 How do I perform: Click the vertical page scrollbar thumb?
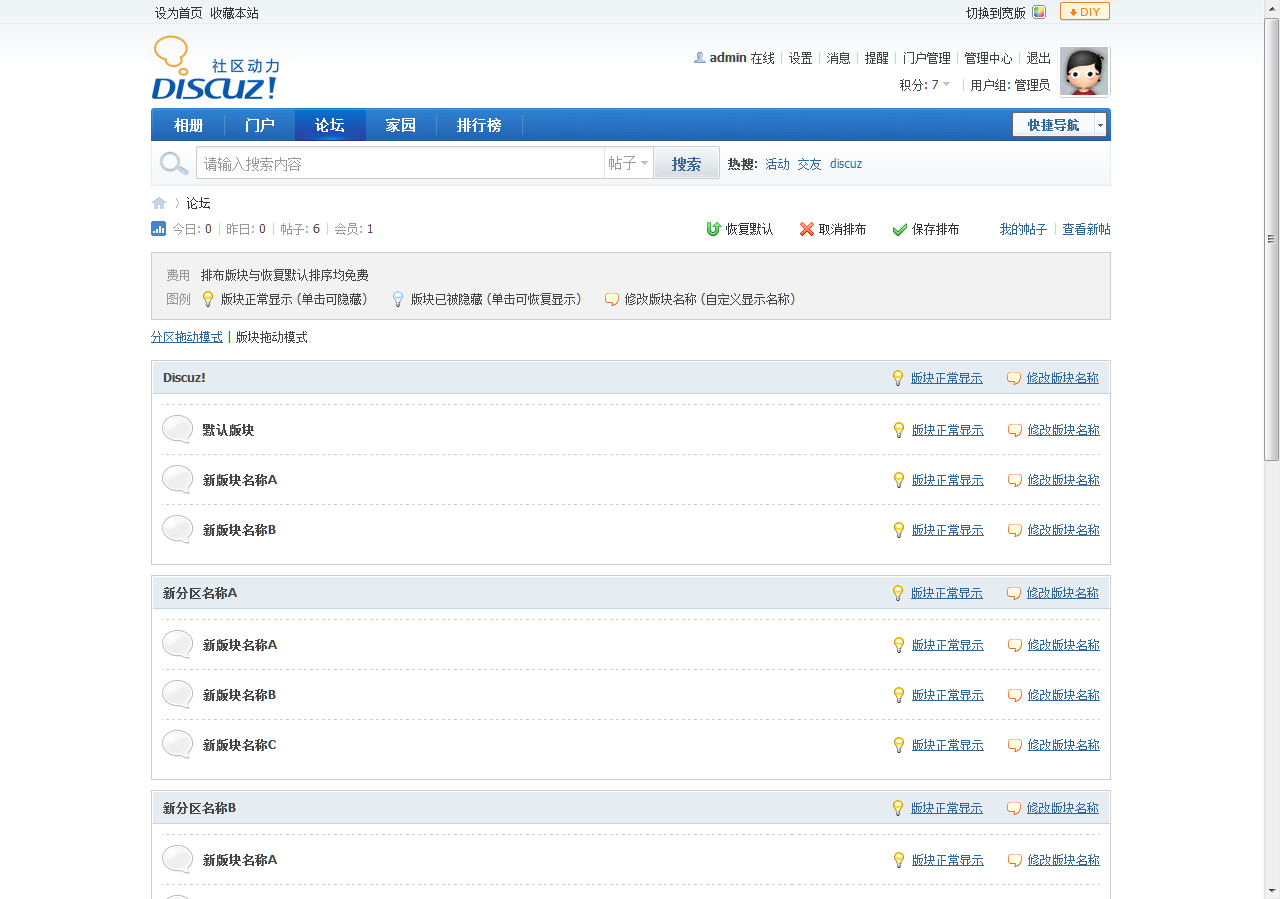tap(1271, 238)
